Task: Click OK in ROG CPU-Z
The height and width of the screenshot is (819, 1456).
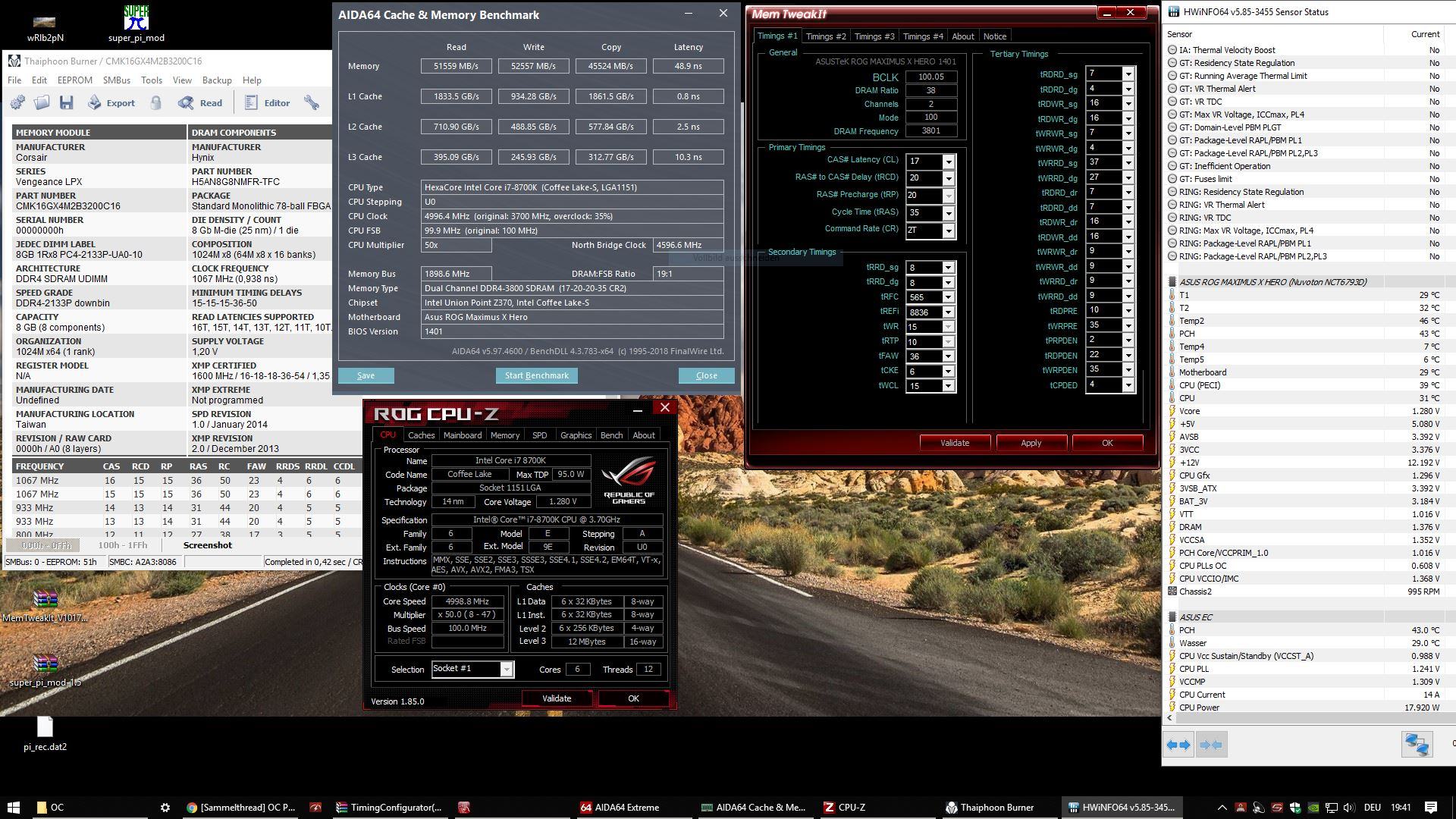Action: click(x=633, y=698)
